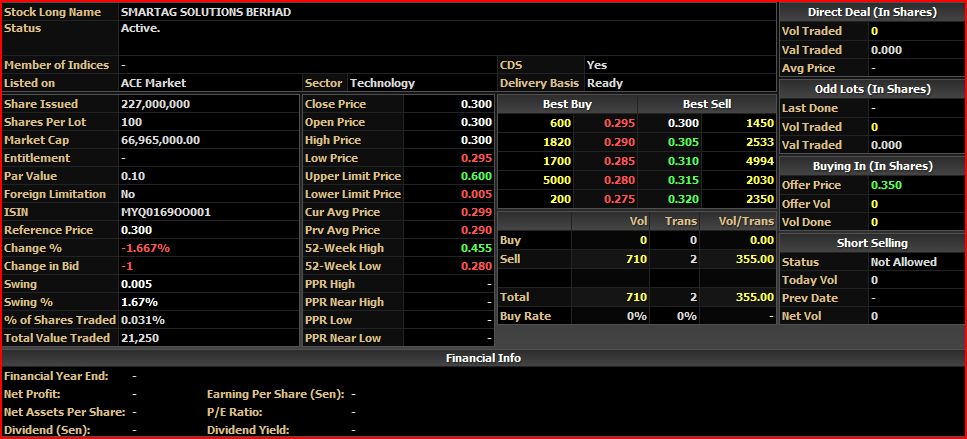Image resolution: width=967 pixels, height=439 pixels.
Task: Select the Change in Bid value -1
Action: tap(127, 266)
